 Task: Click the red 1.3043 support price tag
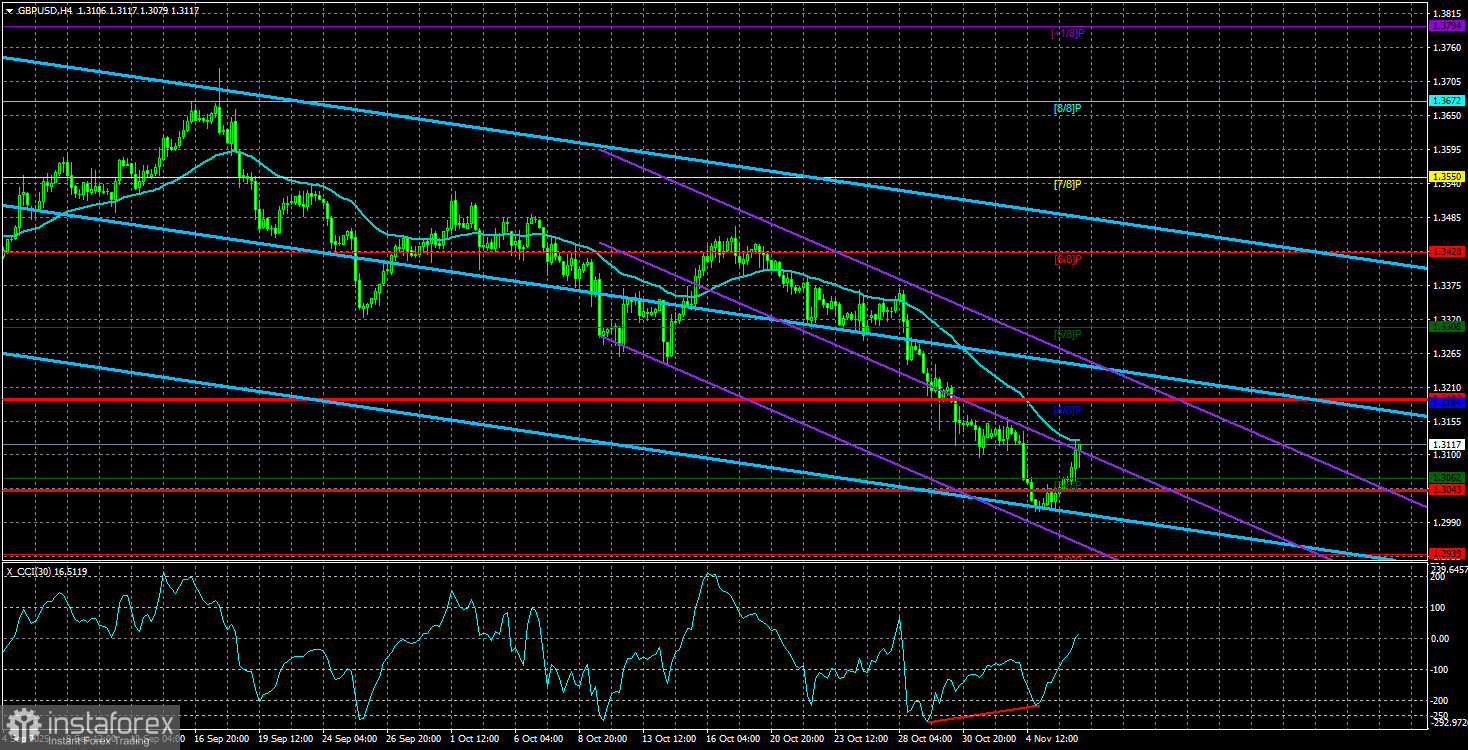[1445, 490]
